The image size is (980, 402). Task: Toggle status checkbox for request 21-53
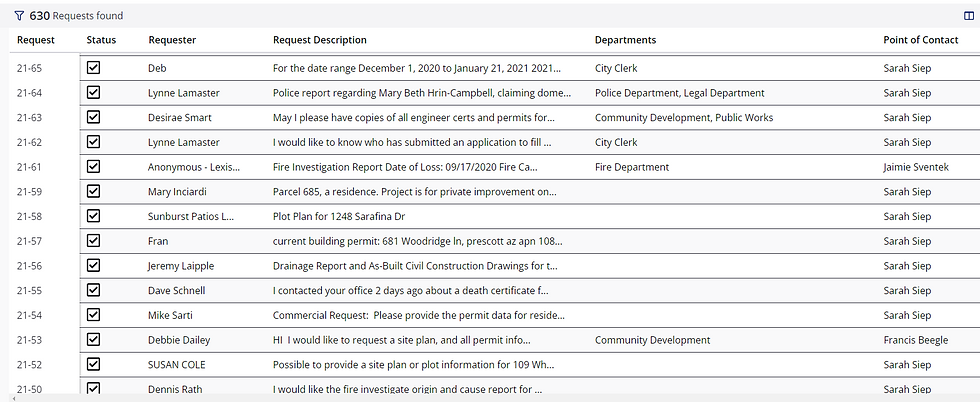(93, 339)
